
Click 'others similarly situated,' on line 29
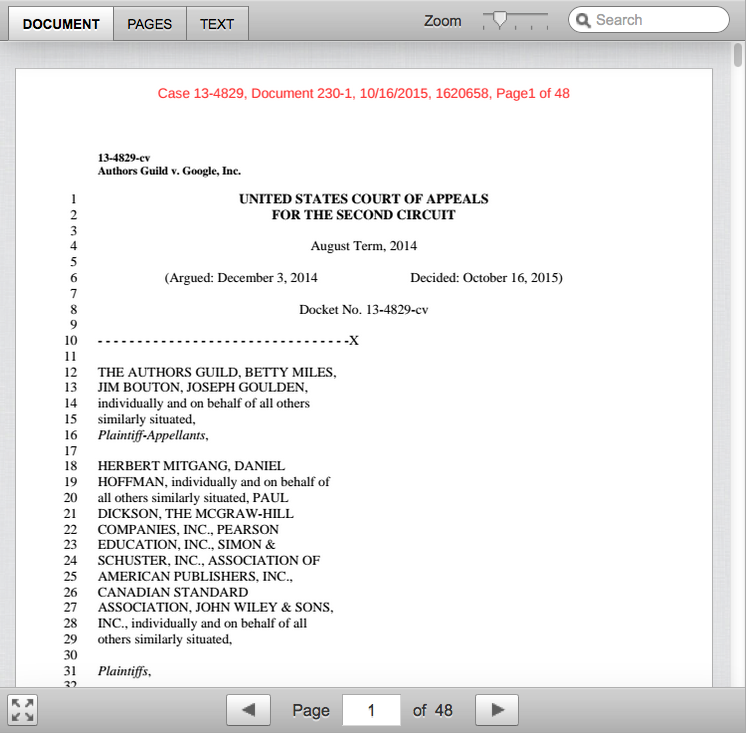[x=165, y=640]
